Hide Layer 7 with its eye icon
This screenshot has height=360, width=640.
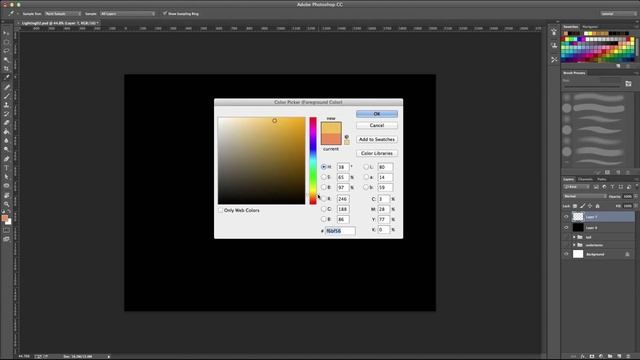pyautogui.click(x=566, y=217)
